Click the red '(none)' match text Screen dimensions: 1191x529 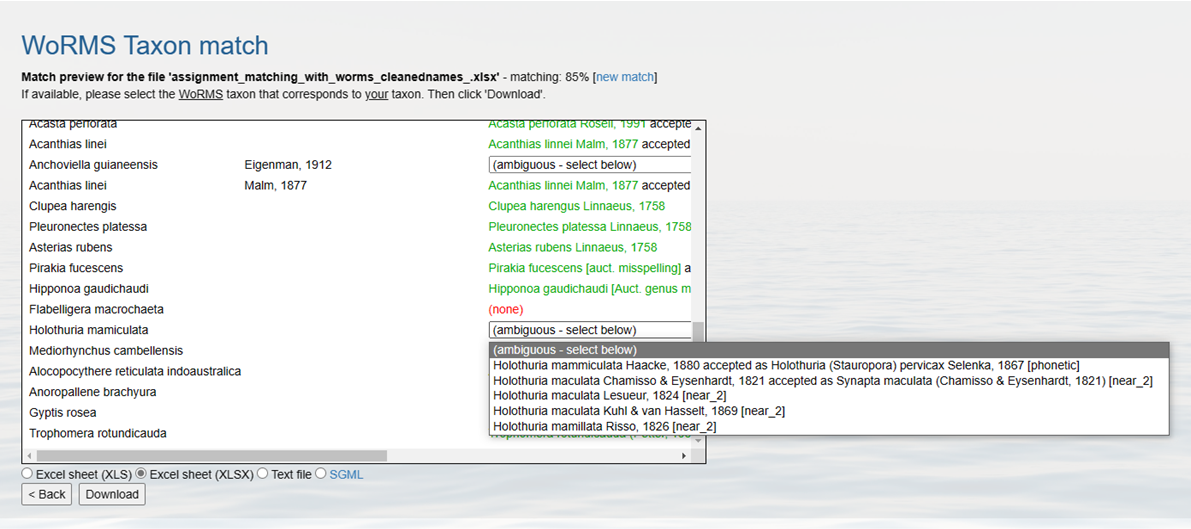507,309
